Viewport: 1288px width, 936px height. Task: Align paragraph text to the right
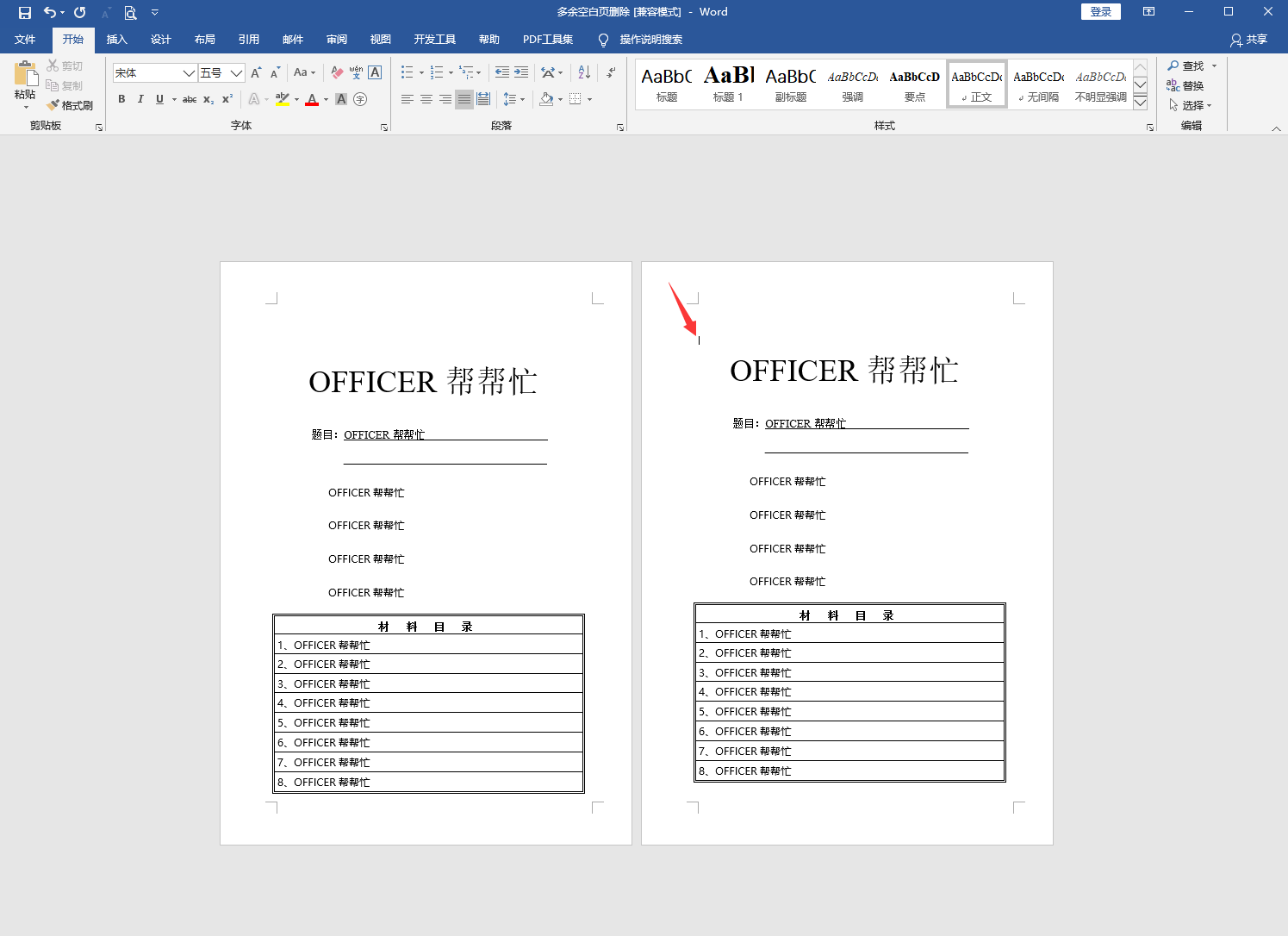pos(445,99)
